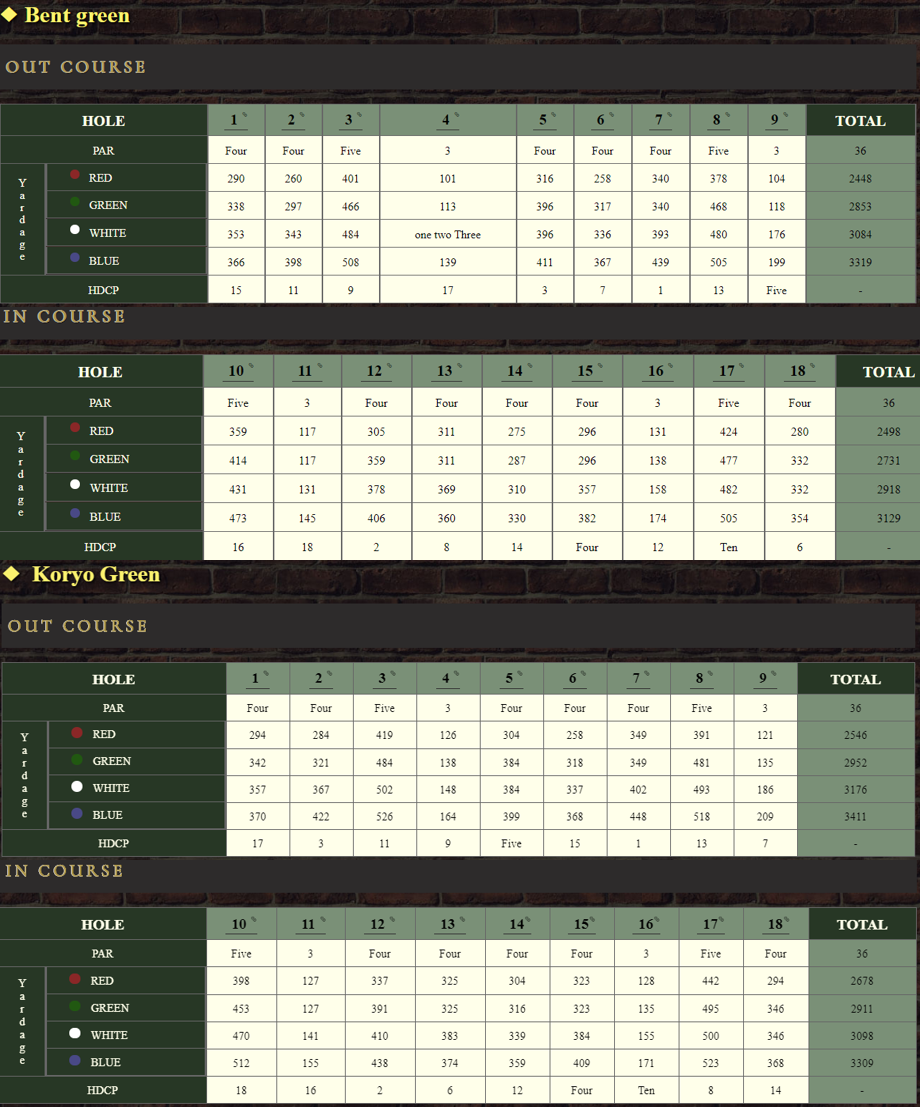Click magnifier icon beside Koryo Green hole 13
920x1107 pixels.
click(x=462, y=919)
